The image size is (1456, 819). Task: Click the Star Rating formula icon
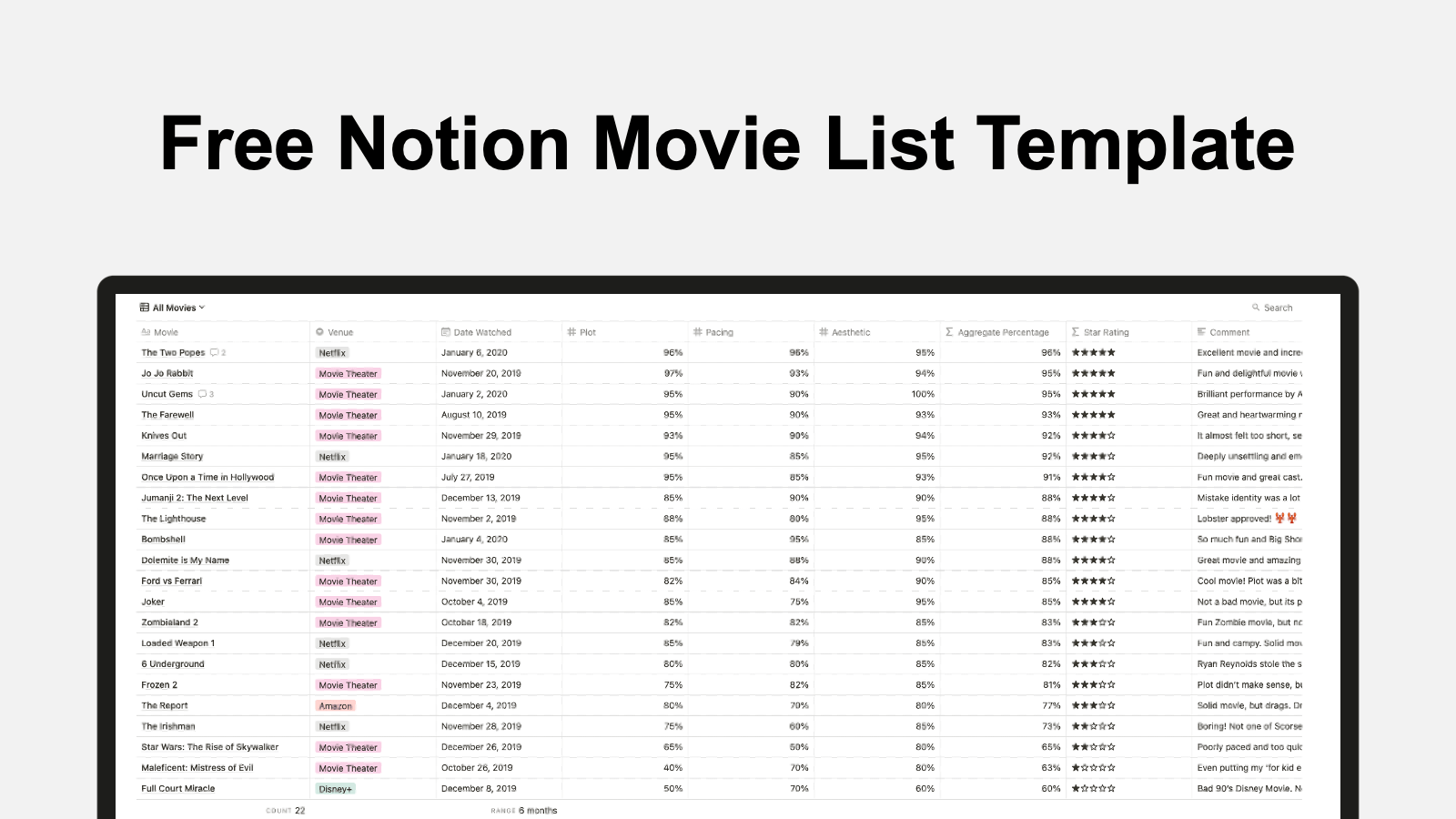tap(1076, 332)
